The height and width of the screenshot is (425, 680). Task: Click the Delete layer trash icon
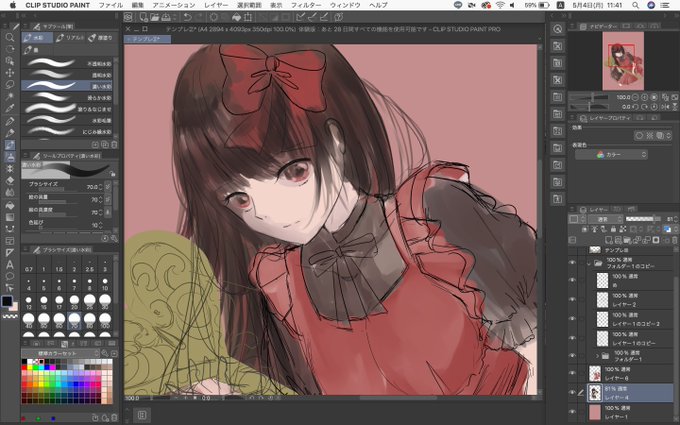click(674, 240)
